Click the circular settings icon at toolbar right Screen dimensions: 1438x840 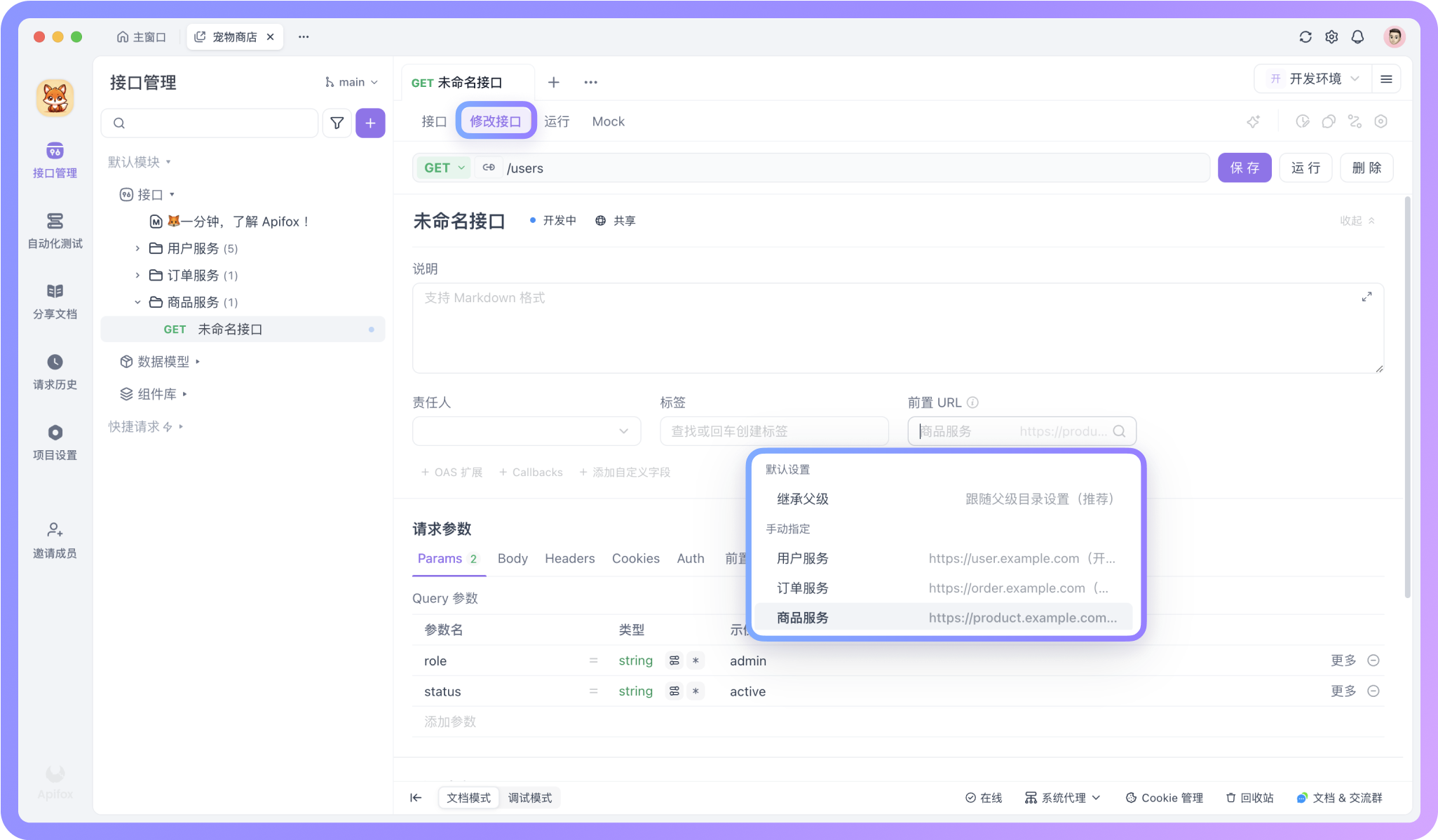coord(1381,122)
